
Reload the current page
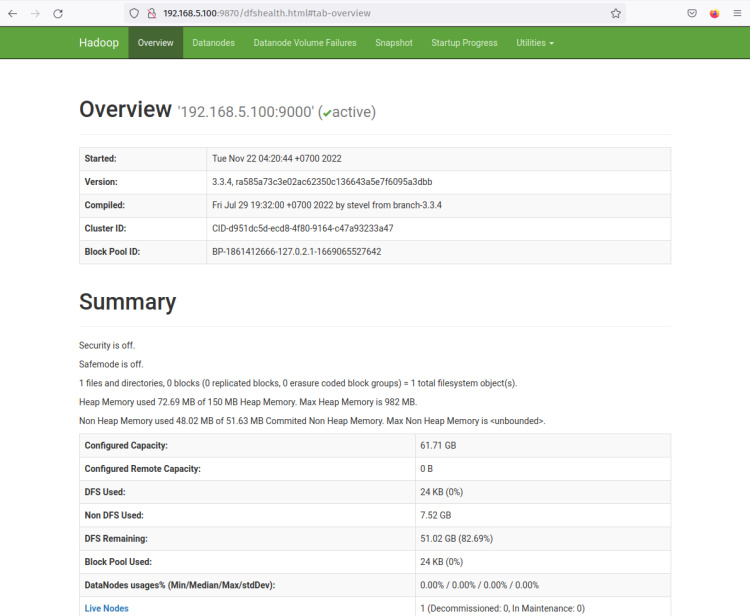tap(58, 14)
